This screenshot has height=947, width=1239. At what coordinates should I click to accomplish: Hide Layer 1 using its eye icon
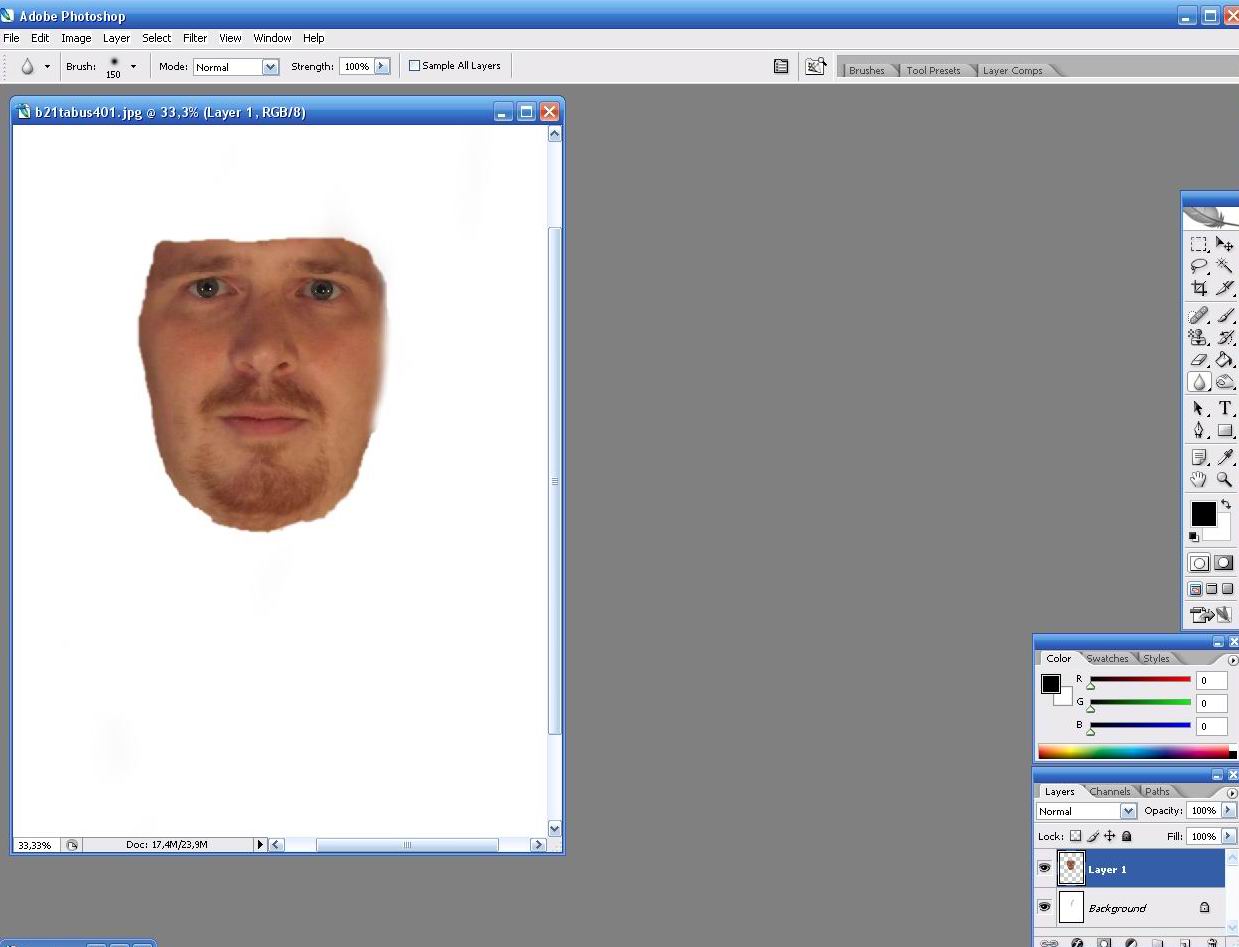click(1044, 869)
